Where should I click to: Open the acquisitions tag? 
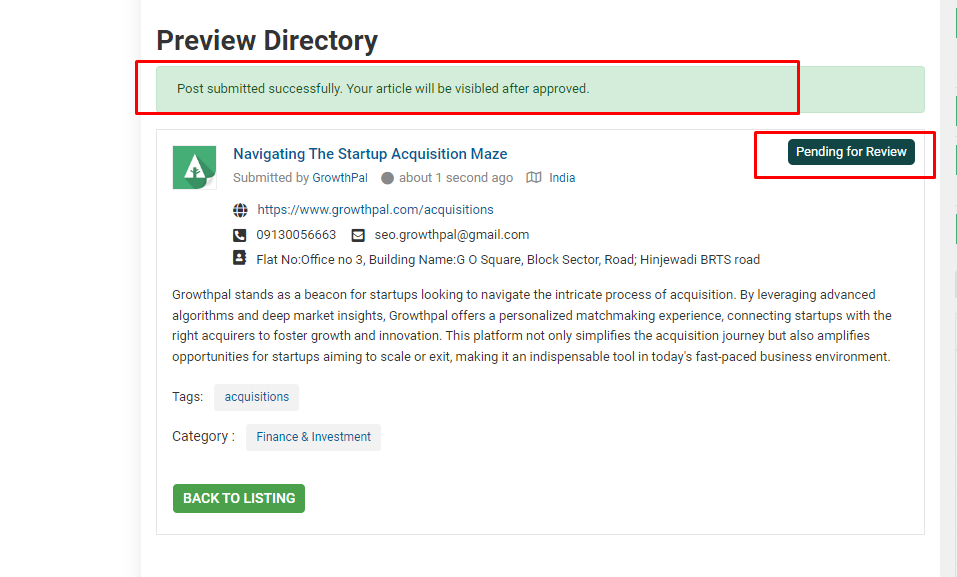[x=256, y=397]
